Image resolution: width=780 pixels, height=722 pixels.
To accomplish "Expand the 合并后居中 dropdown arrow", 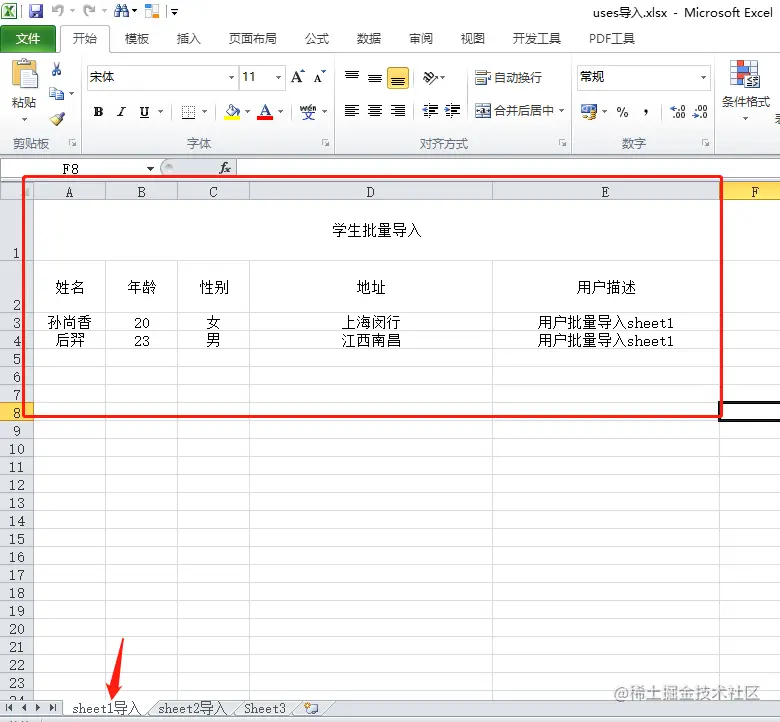I will tap(562, 110).
